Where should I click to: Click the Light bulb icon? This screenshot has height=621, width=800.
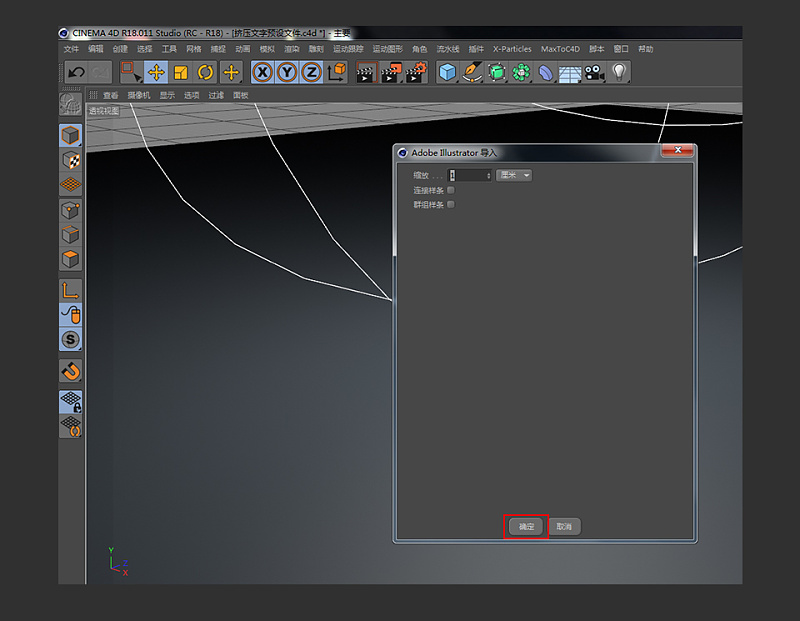tap(620, 72)
